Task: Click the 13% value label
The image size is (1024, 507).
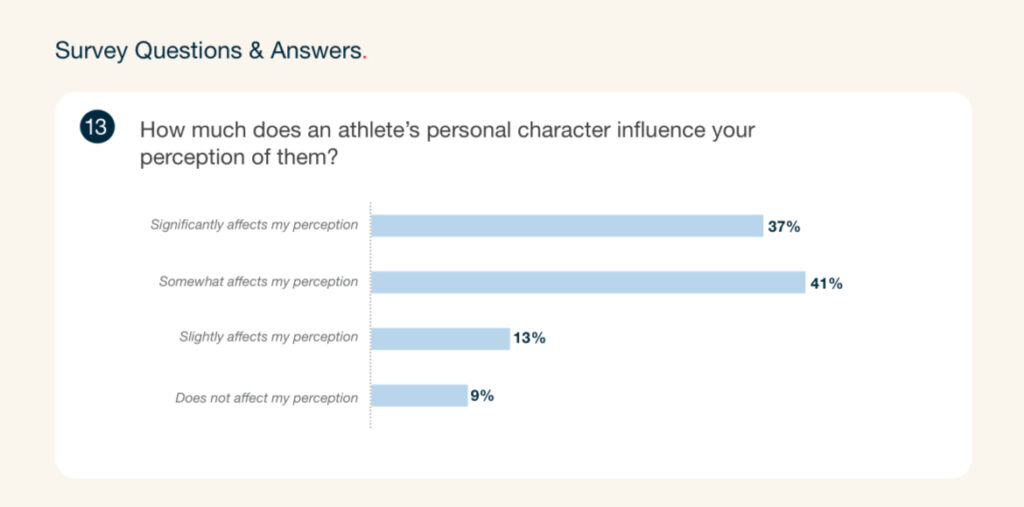Action: 530,338
